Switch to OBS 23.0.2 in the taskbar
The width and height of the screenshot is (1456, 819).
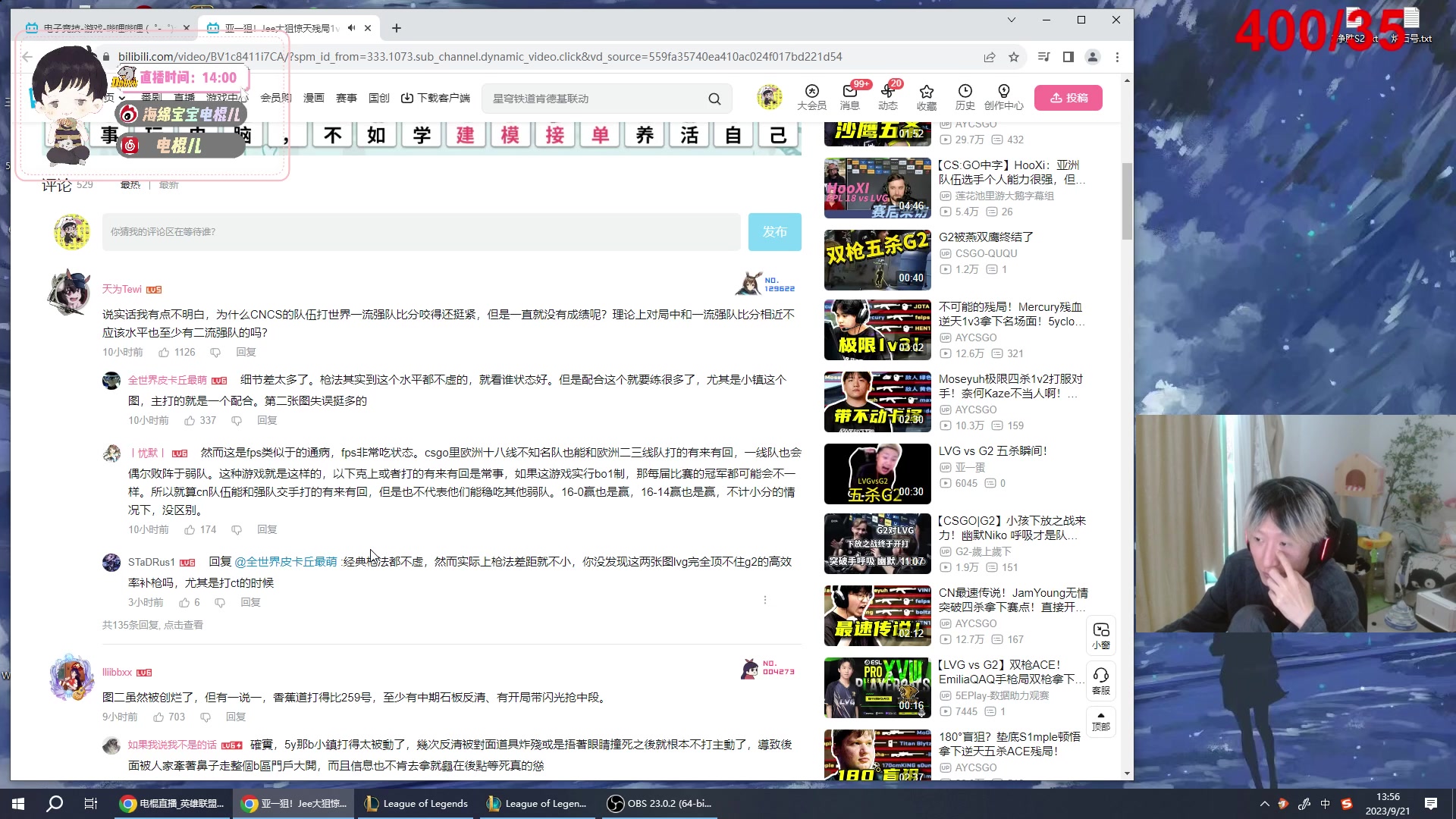[x=661, y=804]
